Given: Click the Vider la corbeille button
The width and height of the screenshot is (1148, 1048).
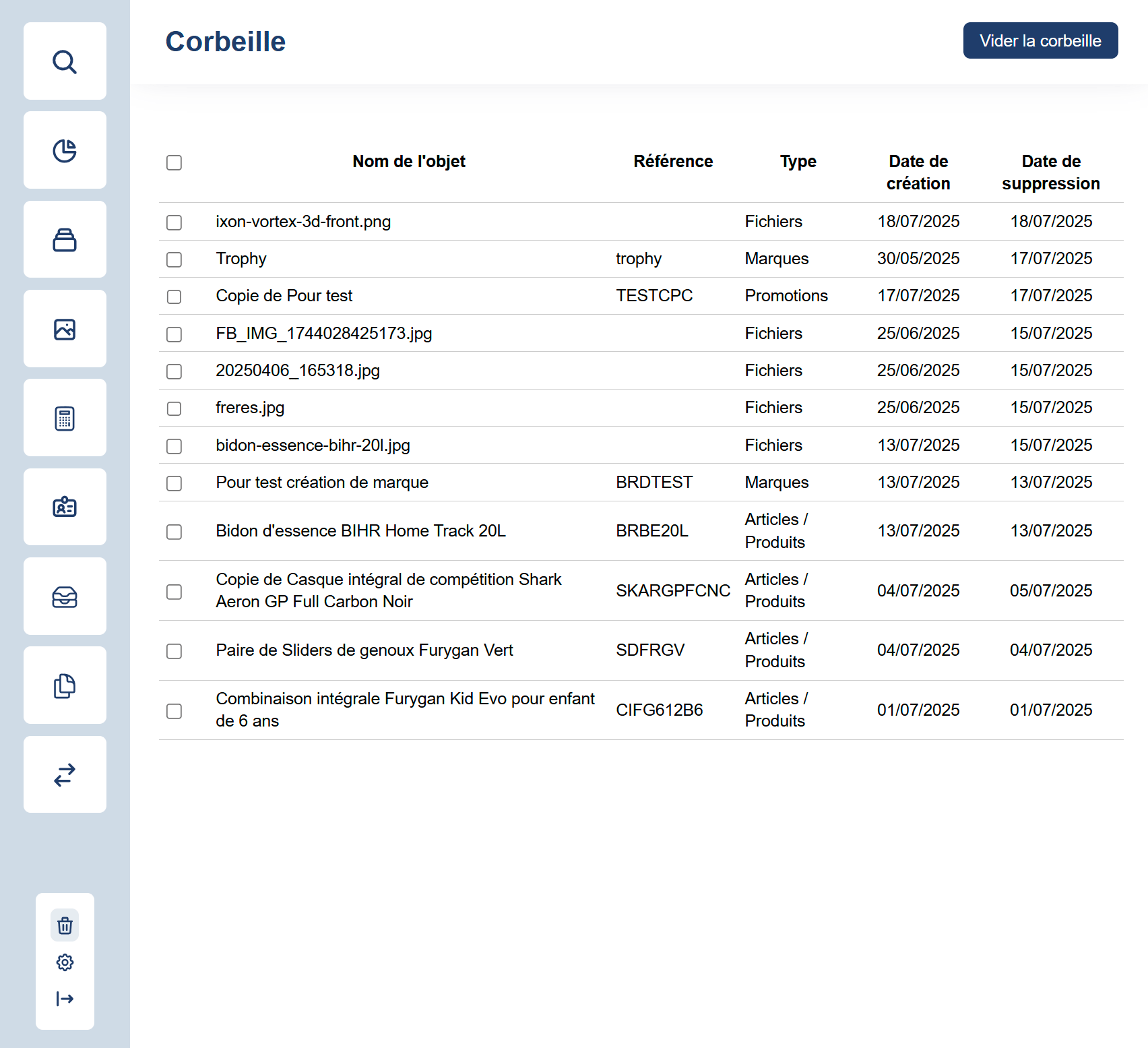Looking at the screenshot, I should click(x=1040, y=40).
